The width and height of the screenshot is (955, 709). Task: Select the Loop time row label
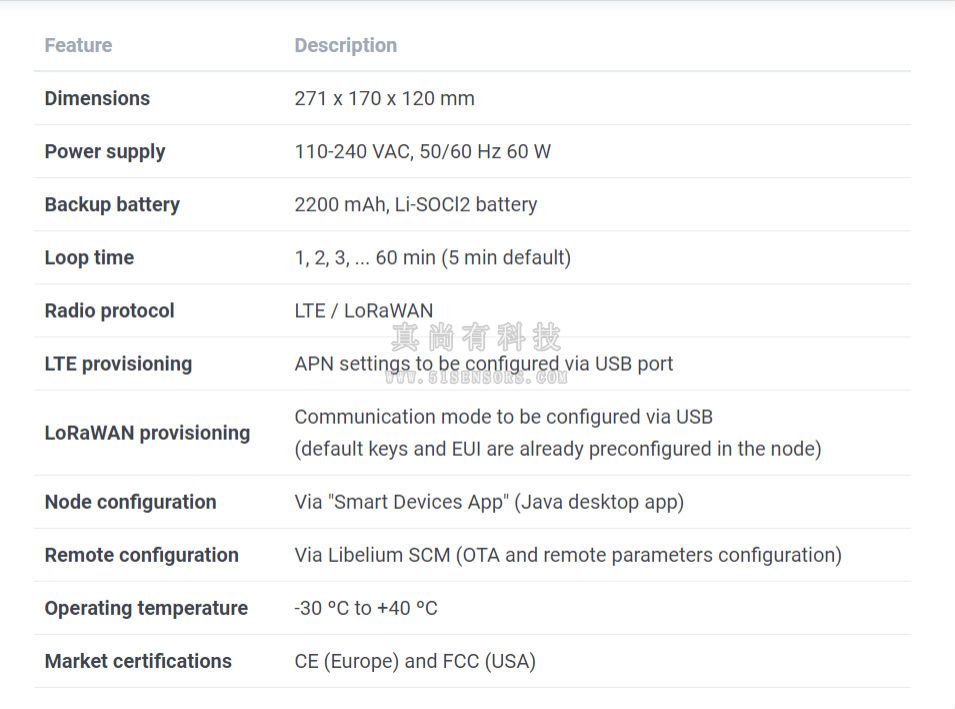pyautogui.click(x=89, y=258)
